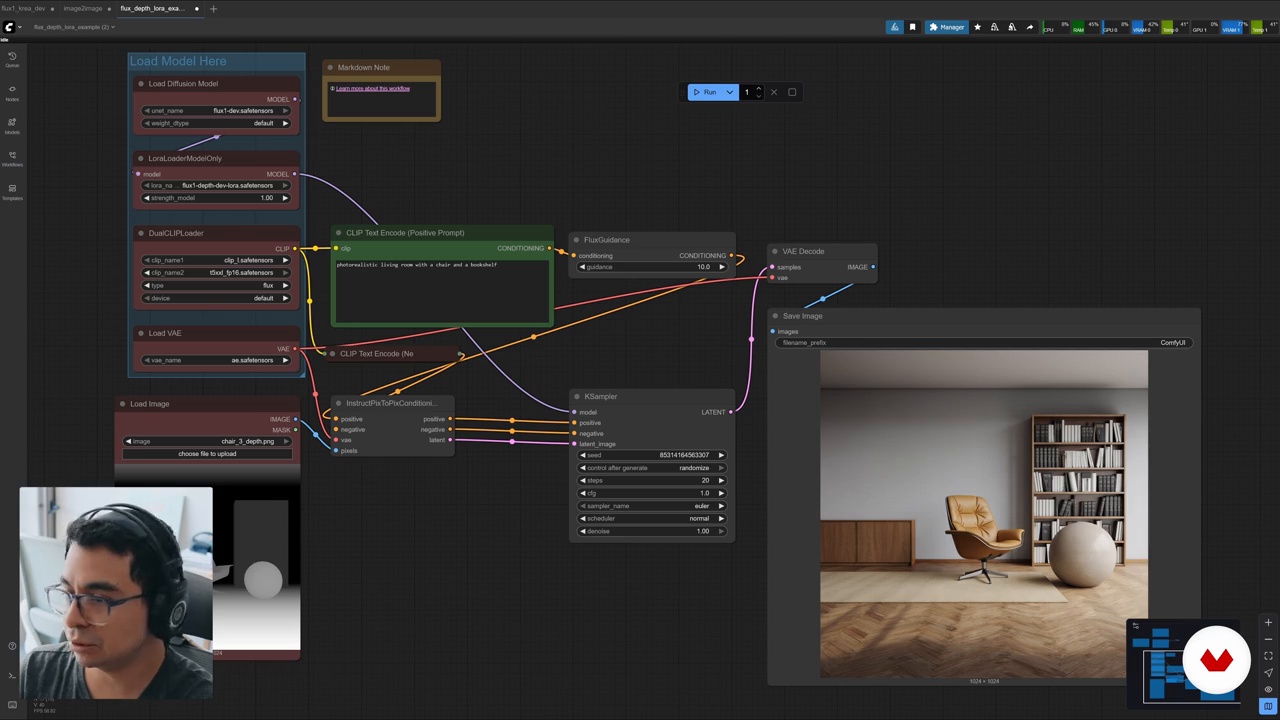
Task: Open the Run button dropdown arrow
Action: click(x=729, y=92)
